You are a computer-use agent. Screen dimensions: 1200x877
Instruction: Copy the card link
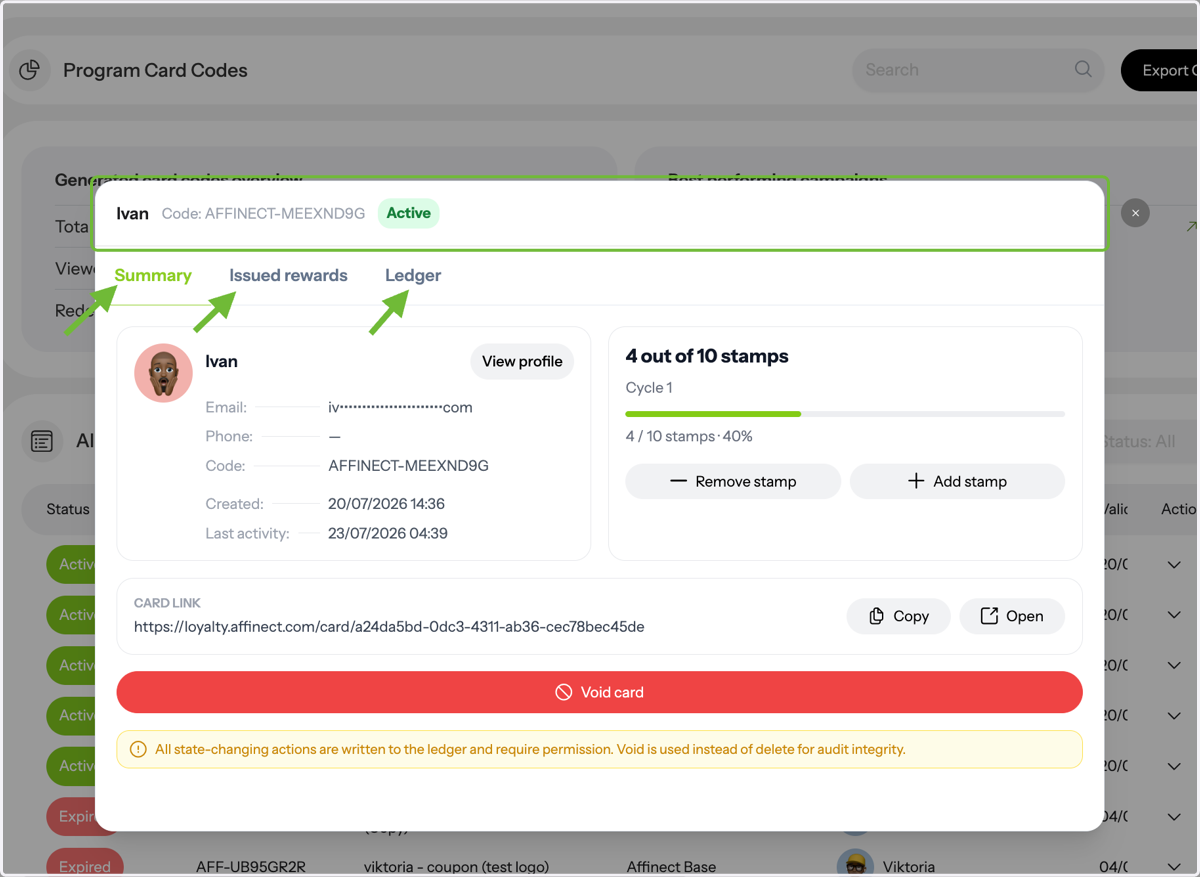coord(899,616)
